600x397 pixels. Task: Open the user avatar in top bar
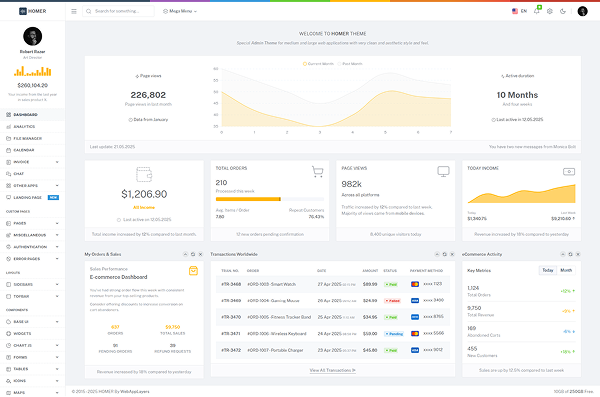click(x=582, y=11)
